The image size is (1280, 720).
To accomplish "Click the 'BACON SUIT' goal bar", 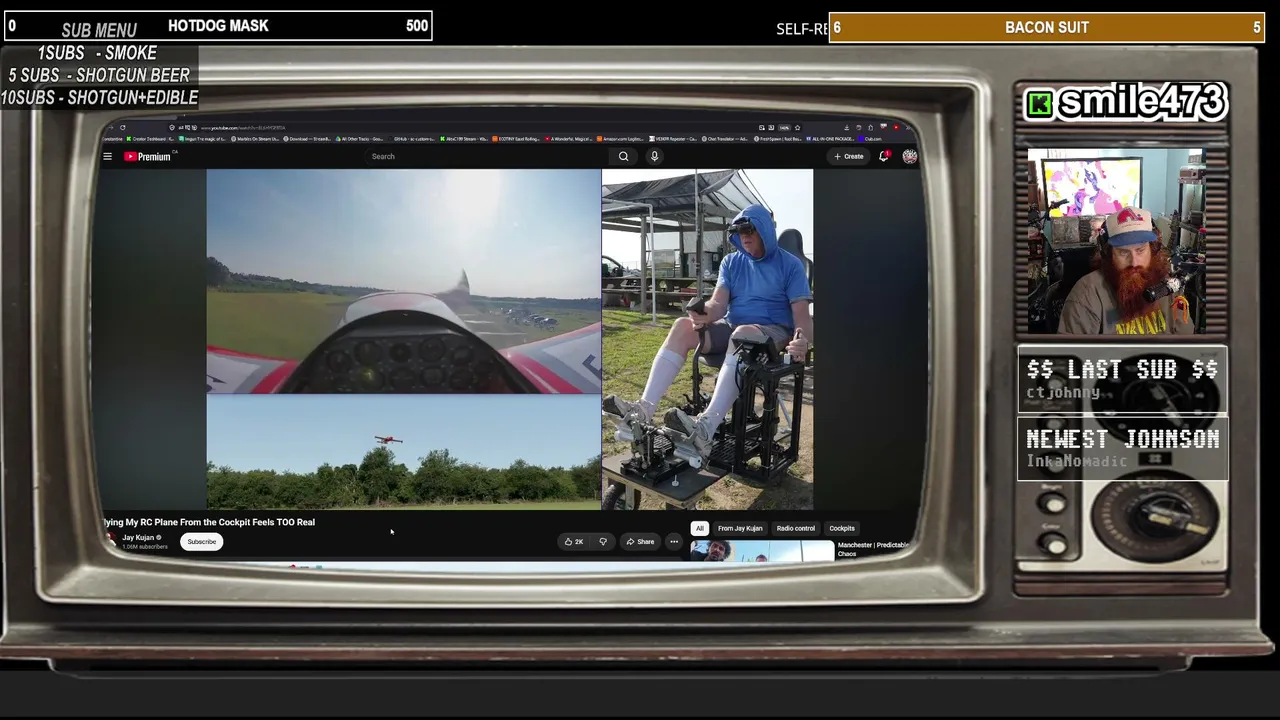I will pyautogui.click(x=1047, y=28).
